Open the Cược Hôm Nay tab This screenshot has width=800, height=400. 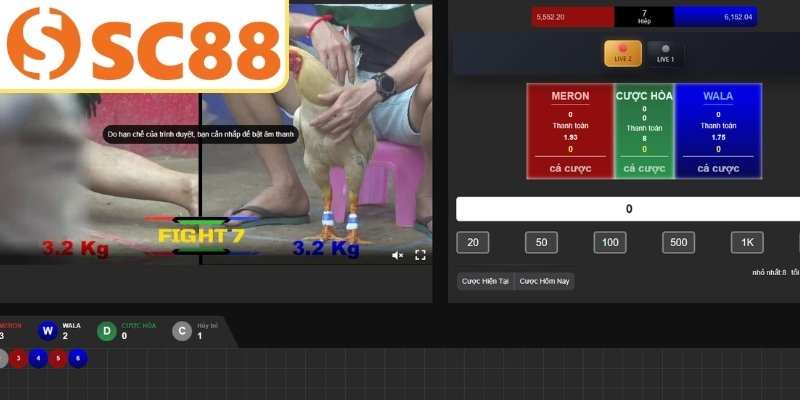click(x=545, y=281)
